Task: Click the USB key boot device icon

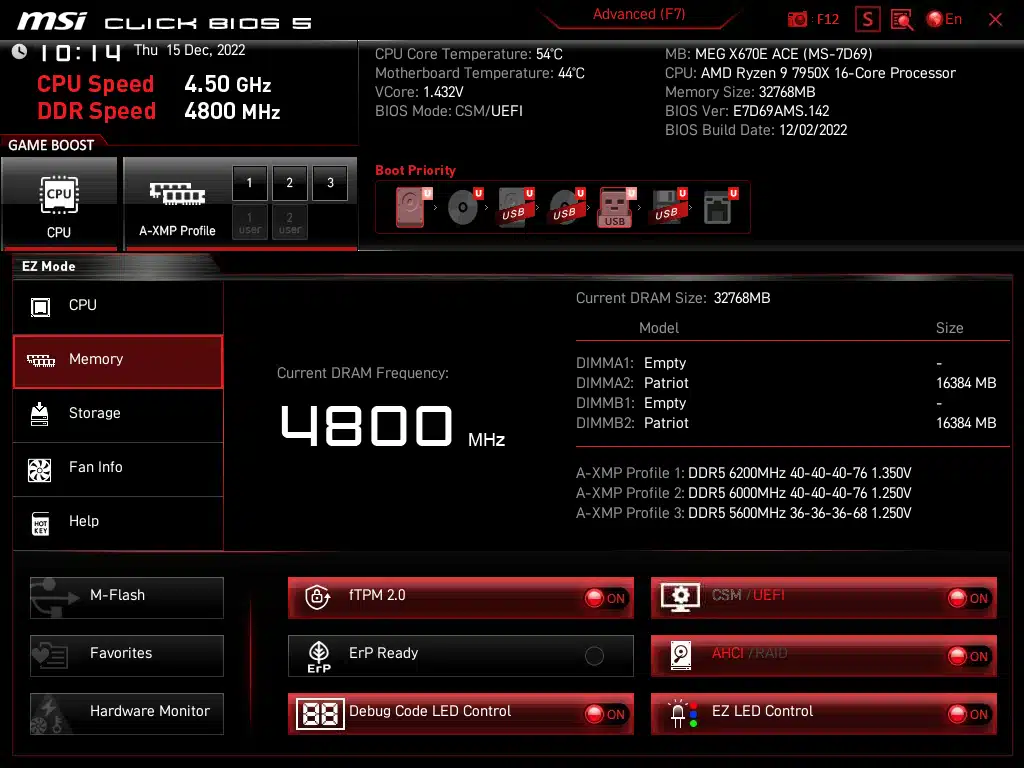Action: pos(616,207)
